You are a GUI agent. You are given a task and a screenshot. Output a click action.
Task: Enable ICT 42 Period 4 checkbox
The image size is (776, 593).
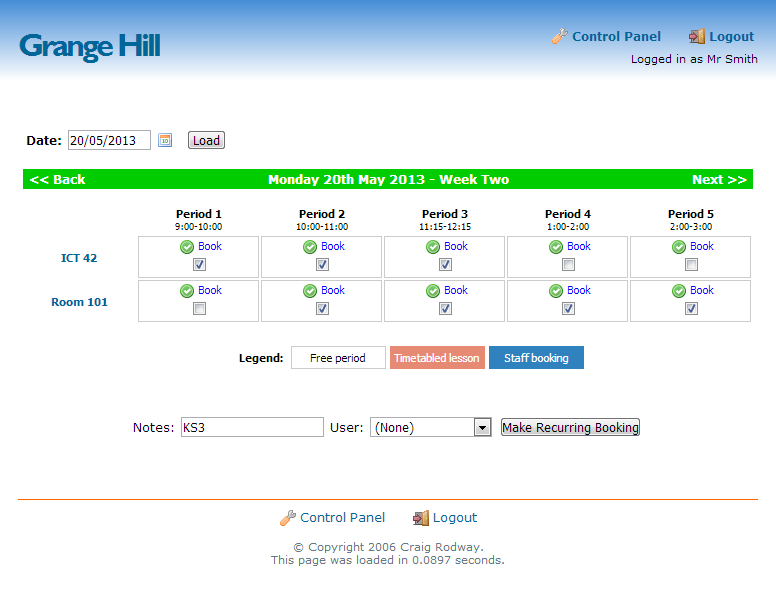568,265
